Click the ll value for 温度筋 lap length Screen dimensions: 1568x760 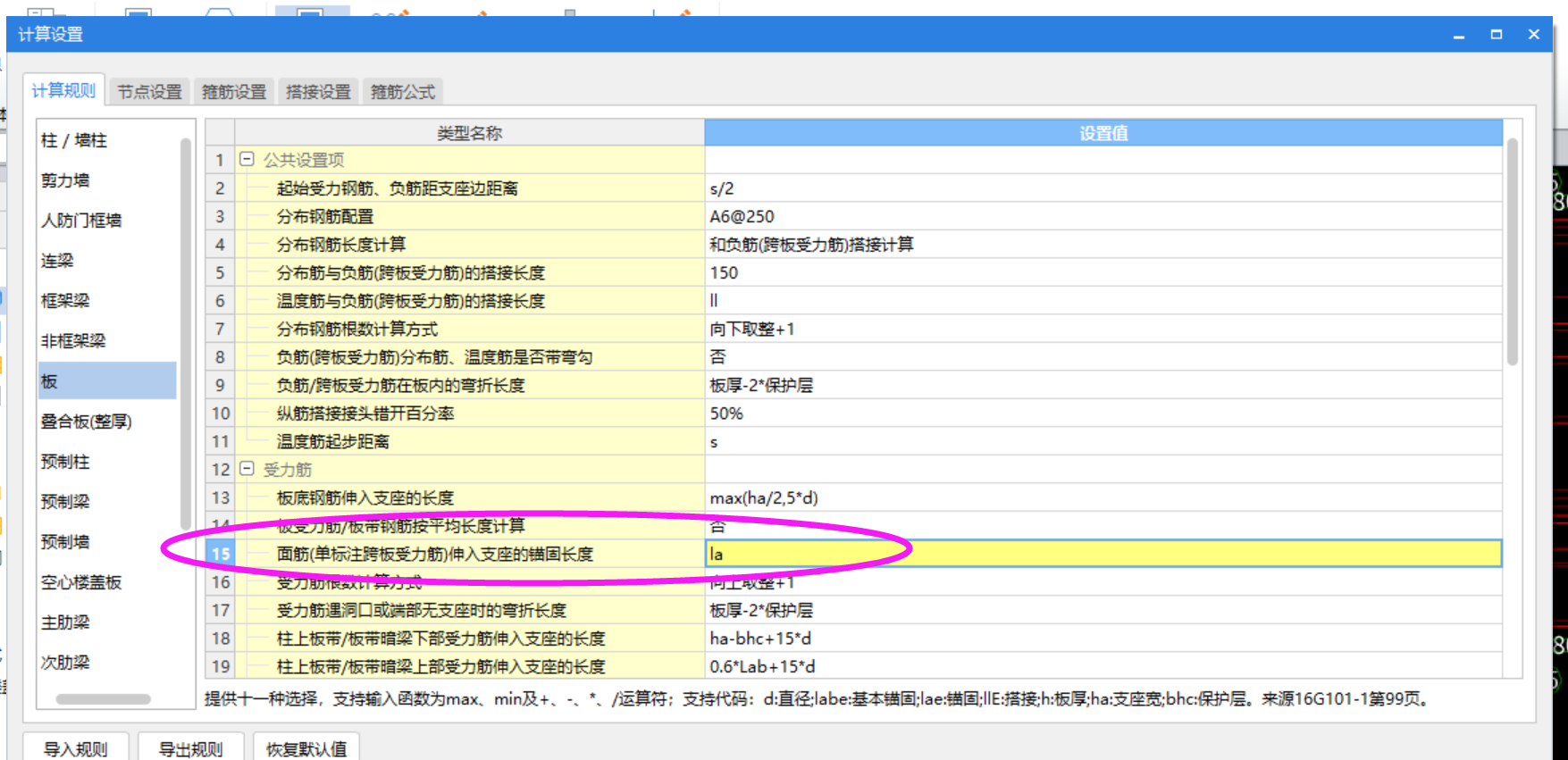pyautogui.click(x=1103, y=301)
